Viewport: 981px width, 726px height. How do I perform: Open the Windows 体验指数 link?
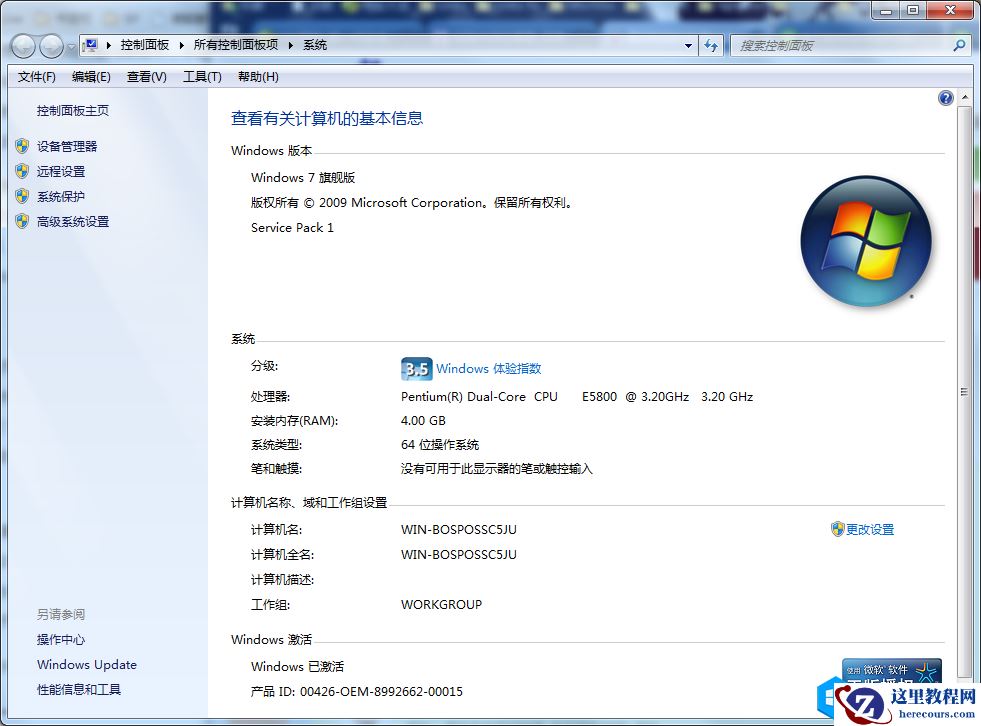[x=489, y=369]
